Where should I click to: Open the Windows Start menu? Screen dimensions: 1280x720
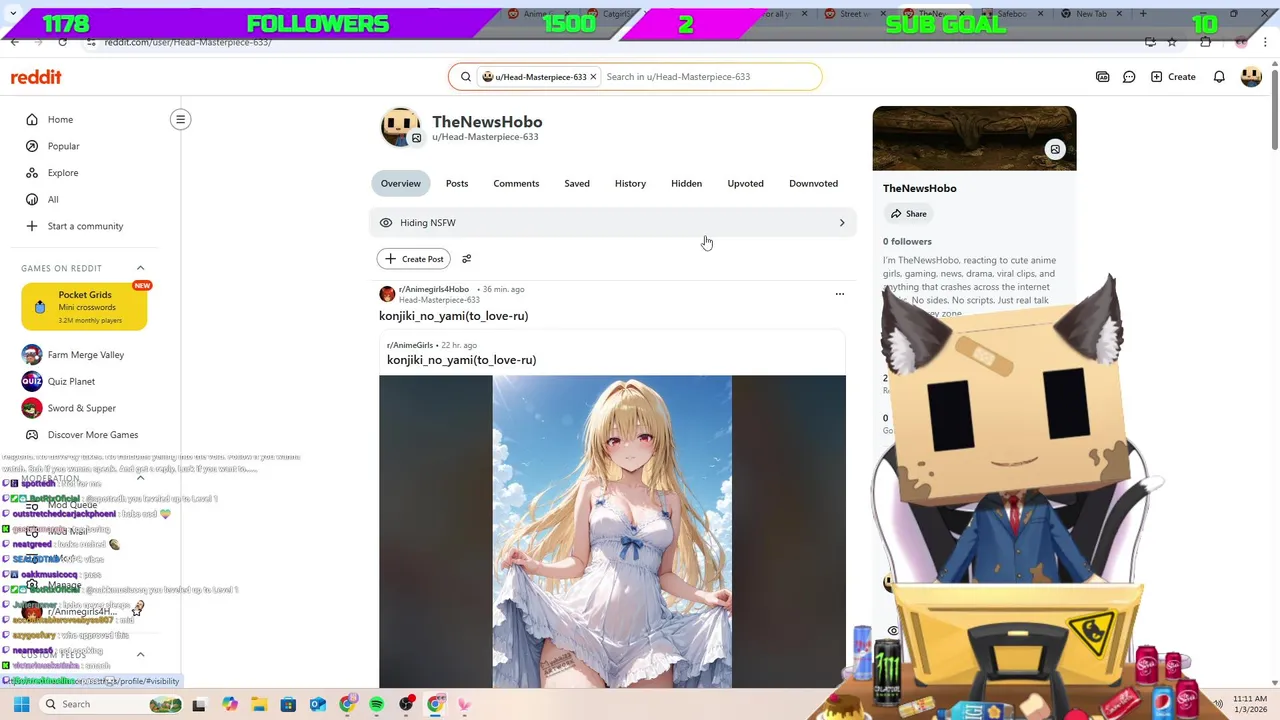(x=21, y=704)
